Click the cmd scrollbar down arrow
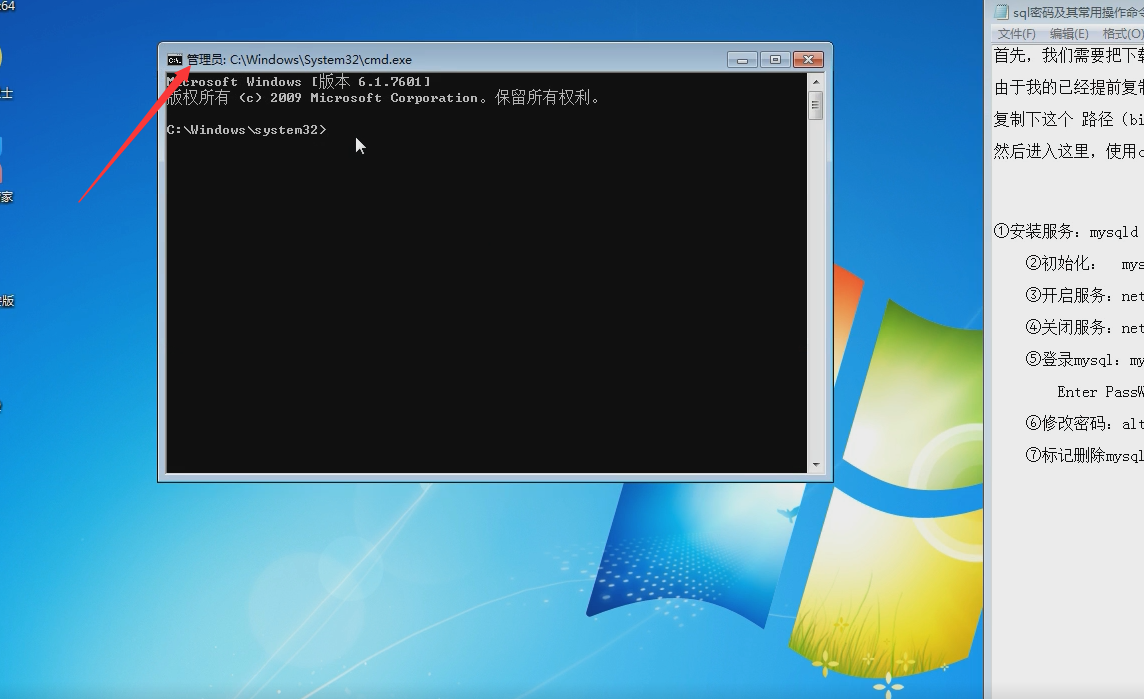This screenshot has width=1144, height=699. coord(816,465)
